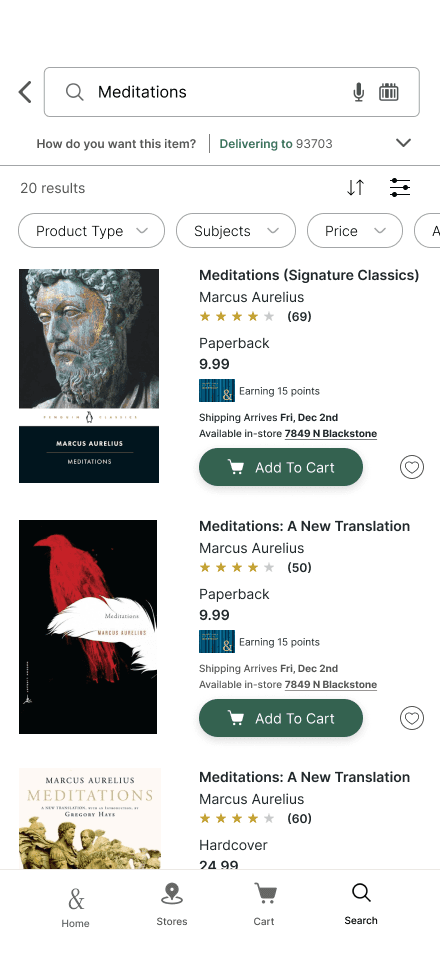Open the filter sliders icon
This screenshot has width=440, height=956.
400,188
